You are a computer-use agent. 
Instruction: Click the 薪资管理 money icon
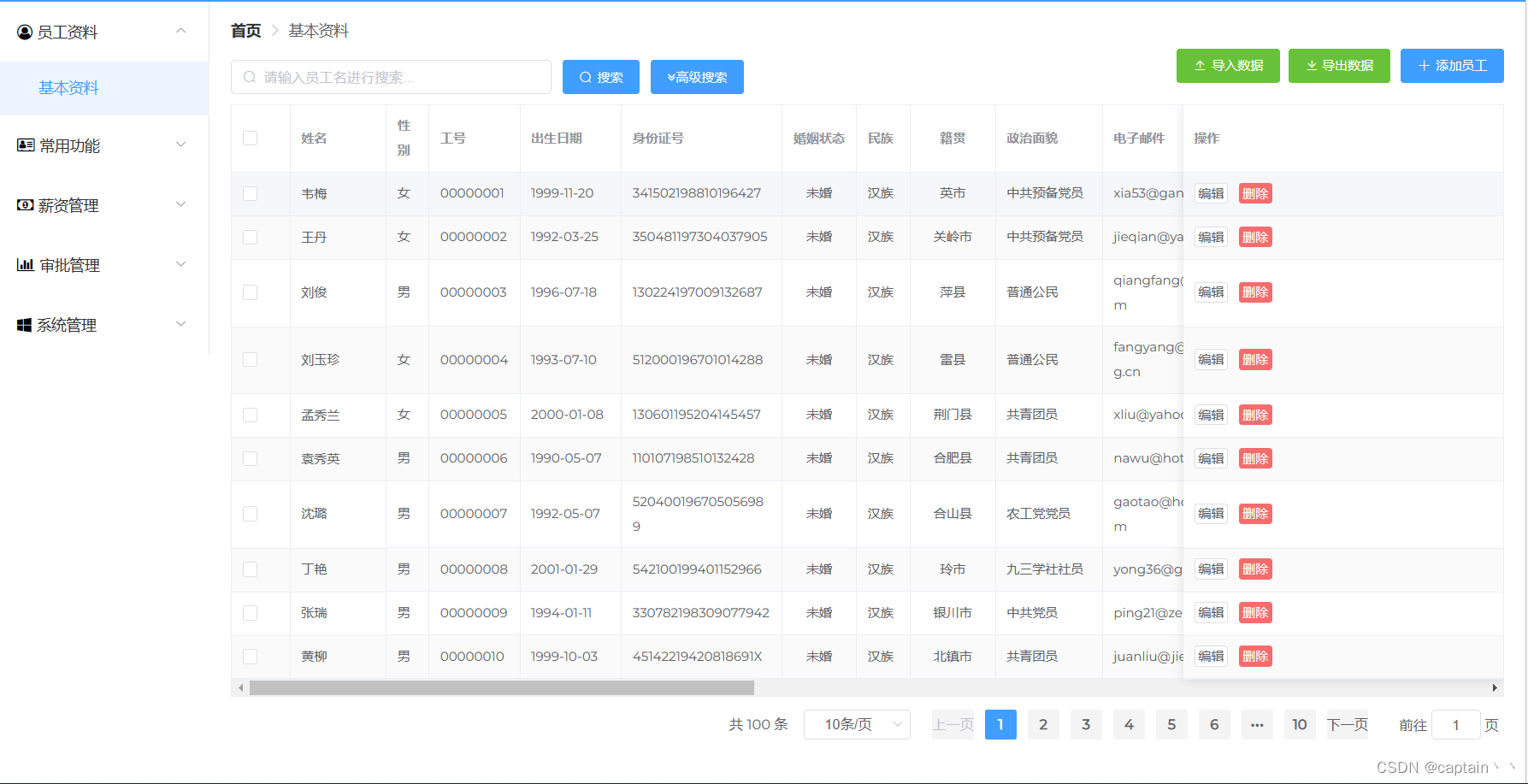[x=26, y=205]
